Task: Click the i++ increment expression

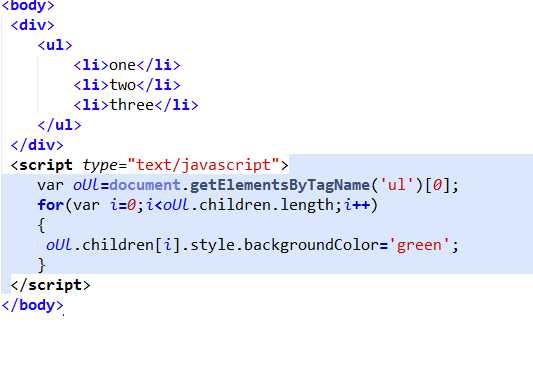Action: click(x=357, y=205)
